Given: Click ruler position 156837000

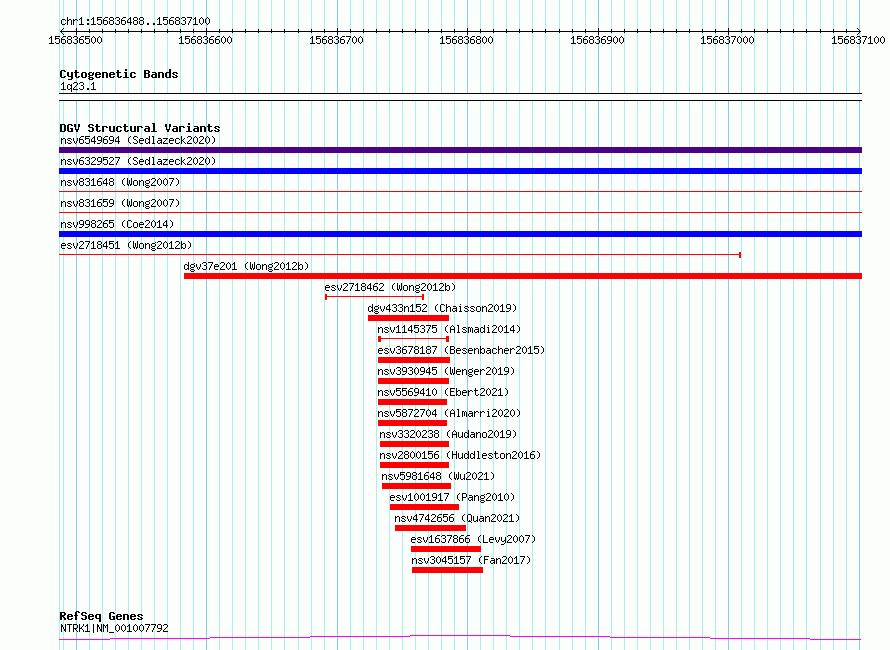Looking at the screenshot, I should click(x=727, y=40).
